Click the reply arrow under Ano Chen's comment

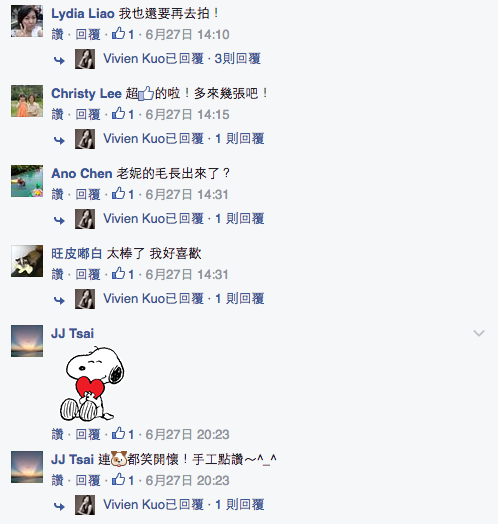click(59, 221)
